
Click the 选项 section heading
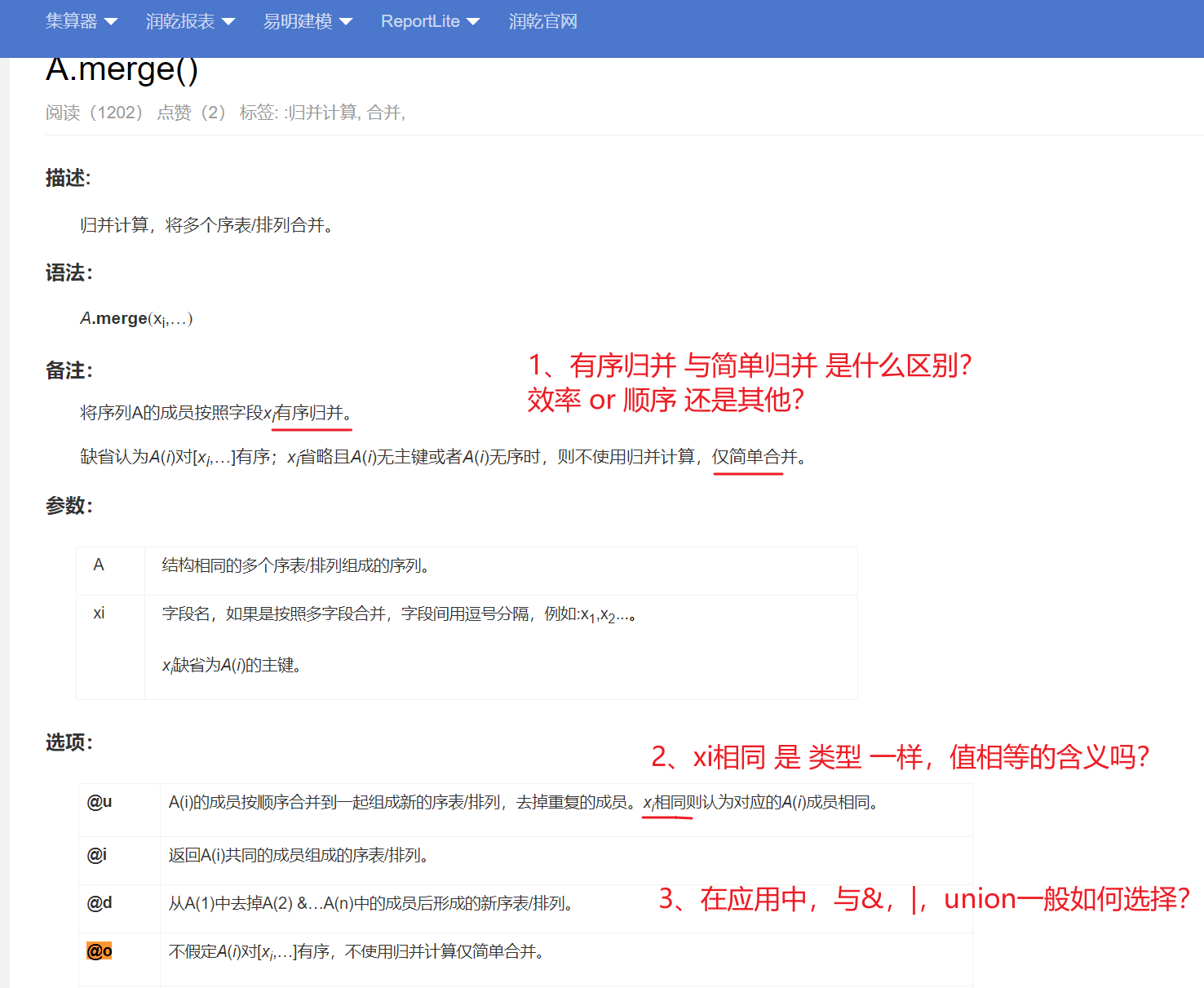point(69,742)
